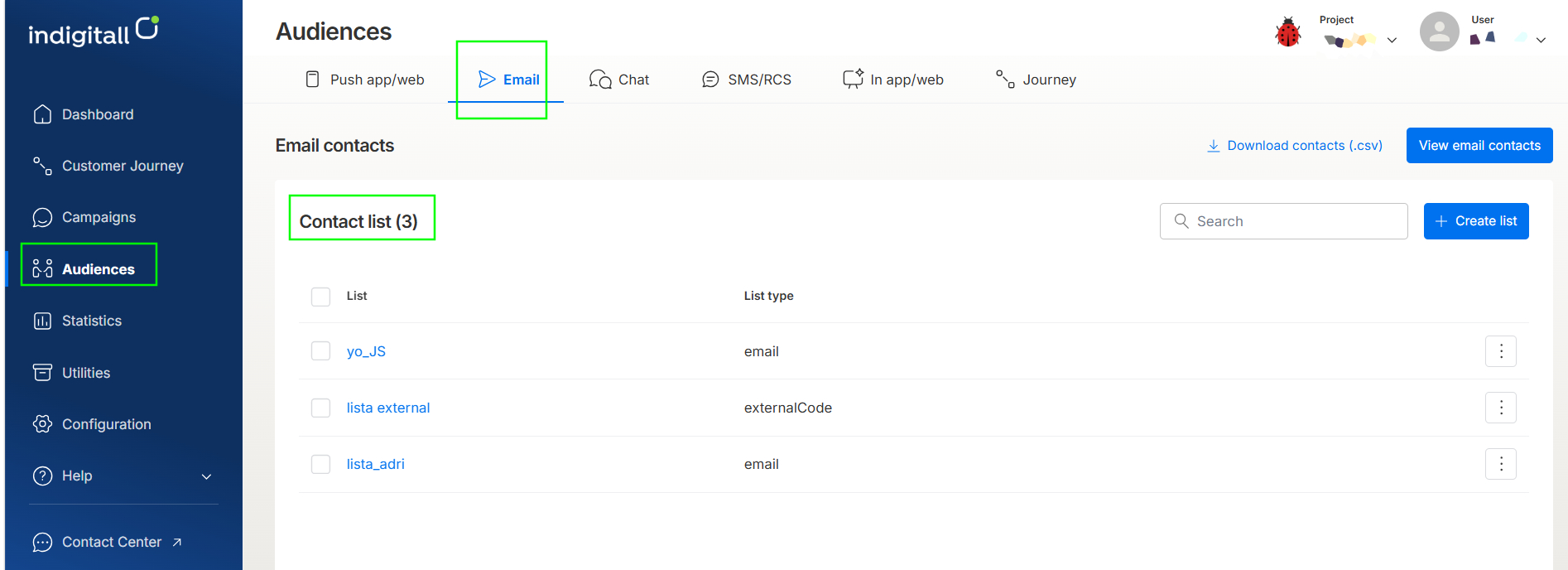Screen dimensions: 1568x570
Task: Open the yo_JS list link
Action: pos(366,351)
